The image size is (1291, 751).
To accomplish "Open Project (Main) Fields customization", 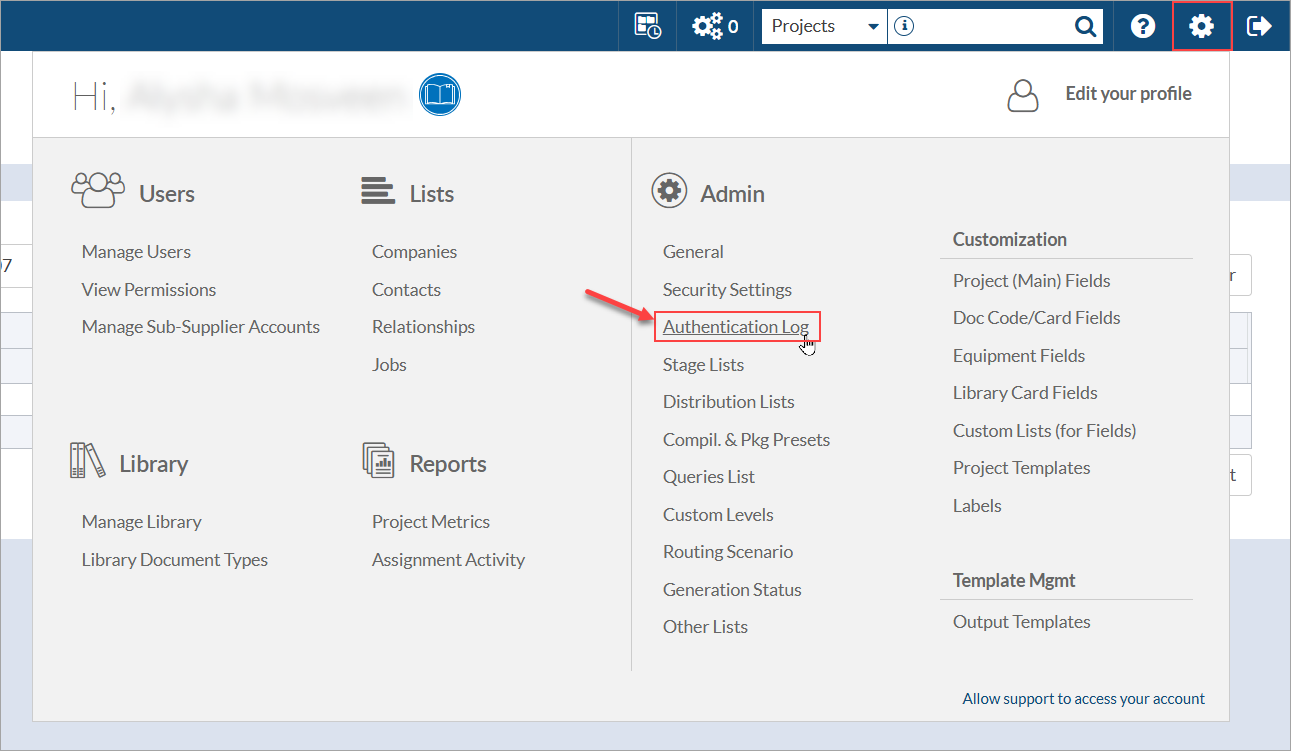I will [x=1031, y=281].
